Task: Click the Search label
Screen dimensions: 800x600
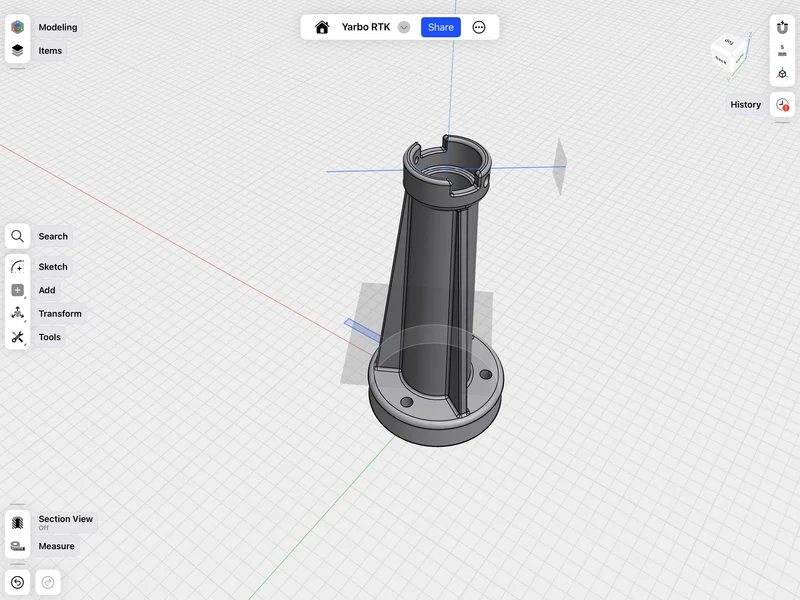Action: pos(53,236)
